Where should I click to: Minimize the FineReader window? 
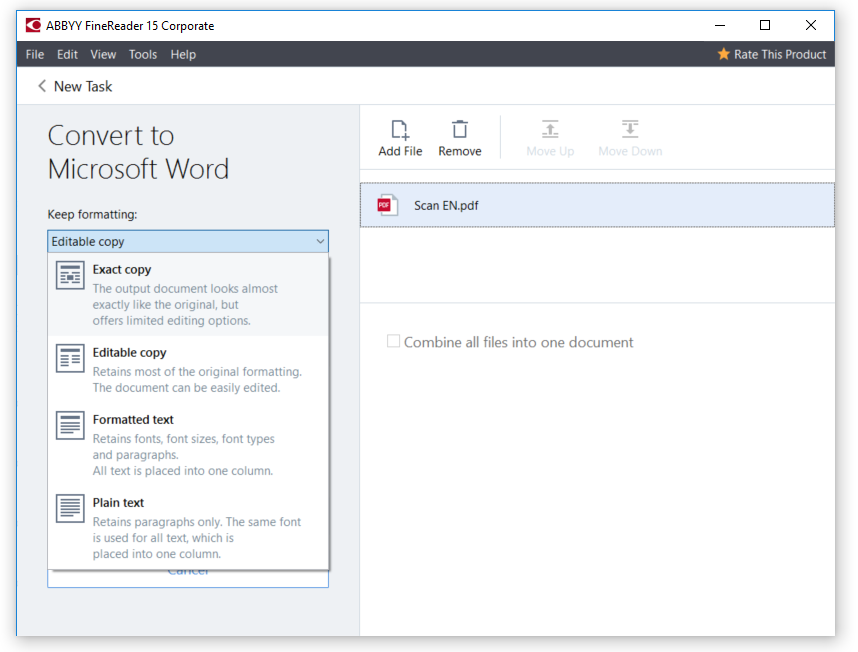point(720,25)
